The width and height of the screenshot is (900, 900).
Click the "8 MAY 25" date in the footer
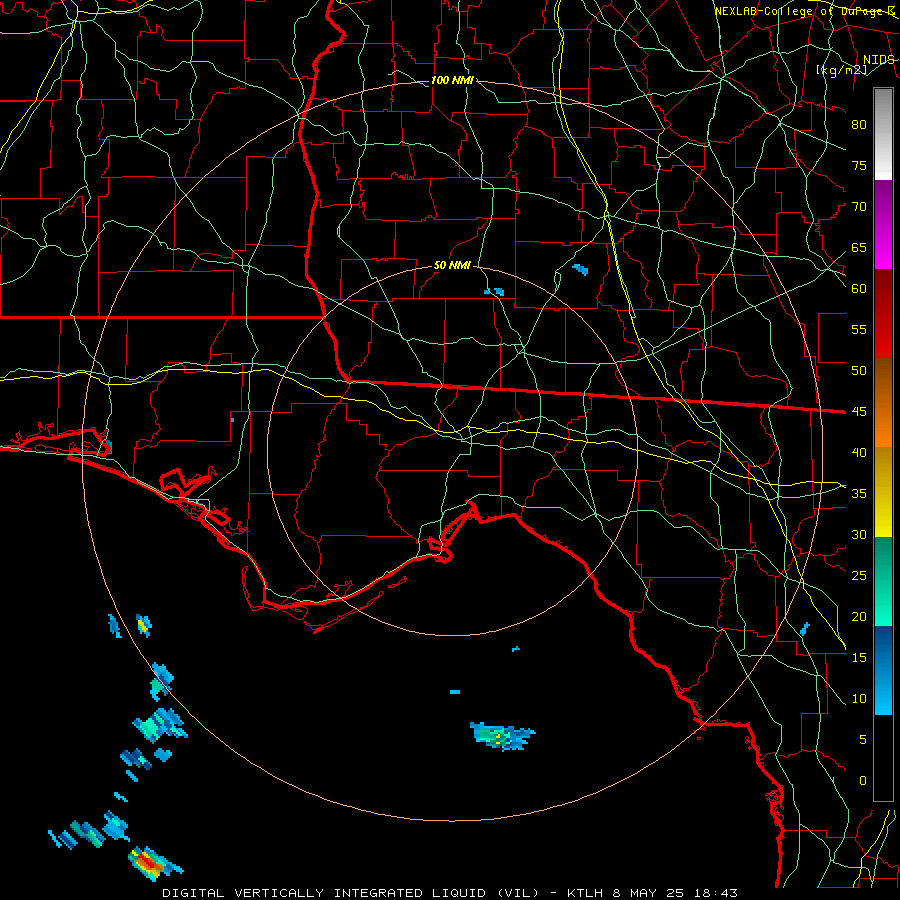point(649,893)
